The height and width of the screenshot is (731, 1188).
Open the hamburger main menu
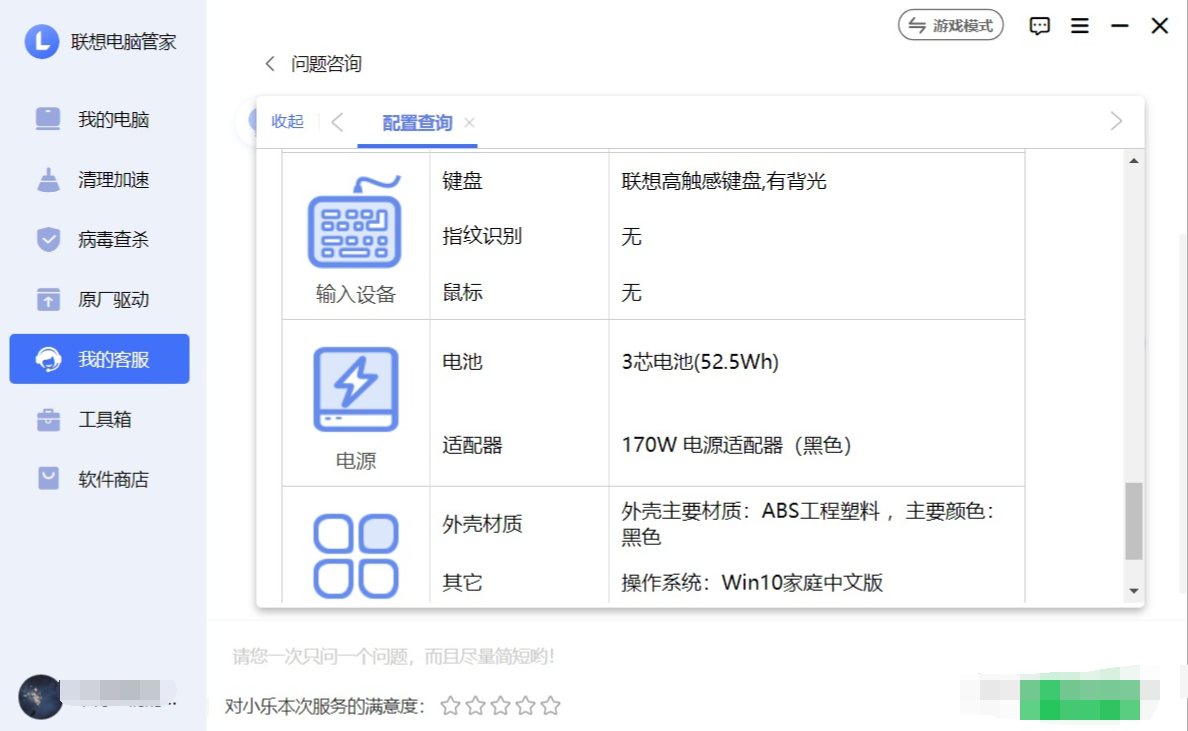1080,26
